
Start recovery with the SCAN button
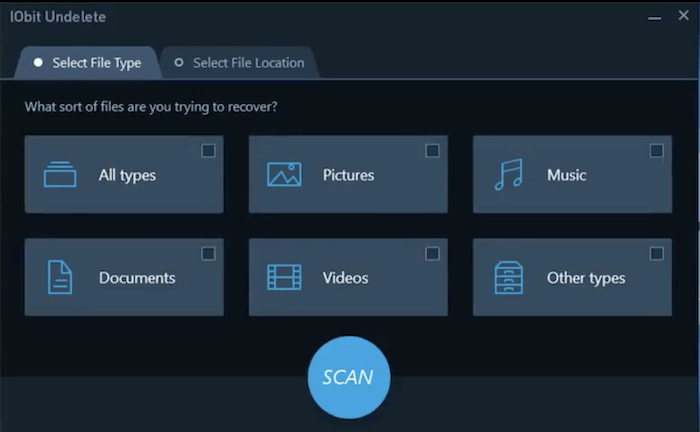pyautogui.click(x=349, y=377)
